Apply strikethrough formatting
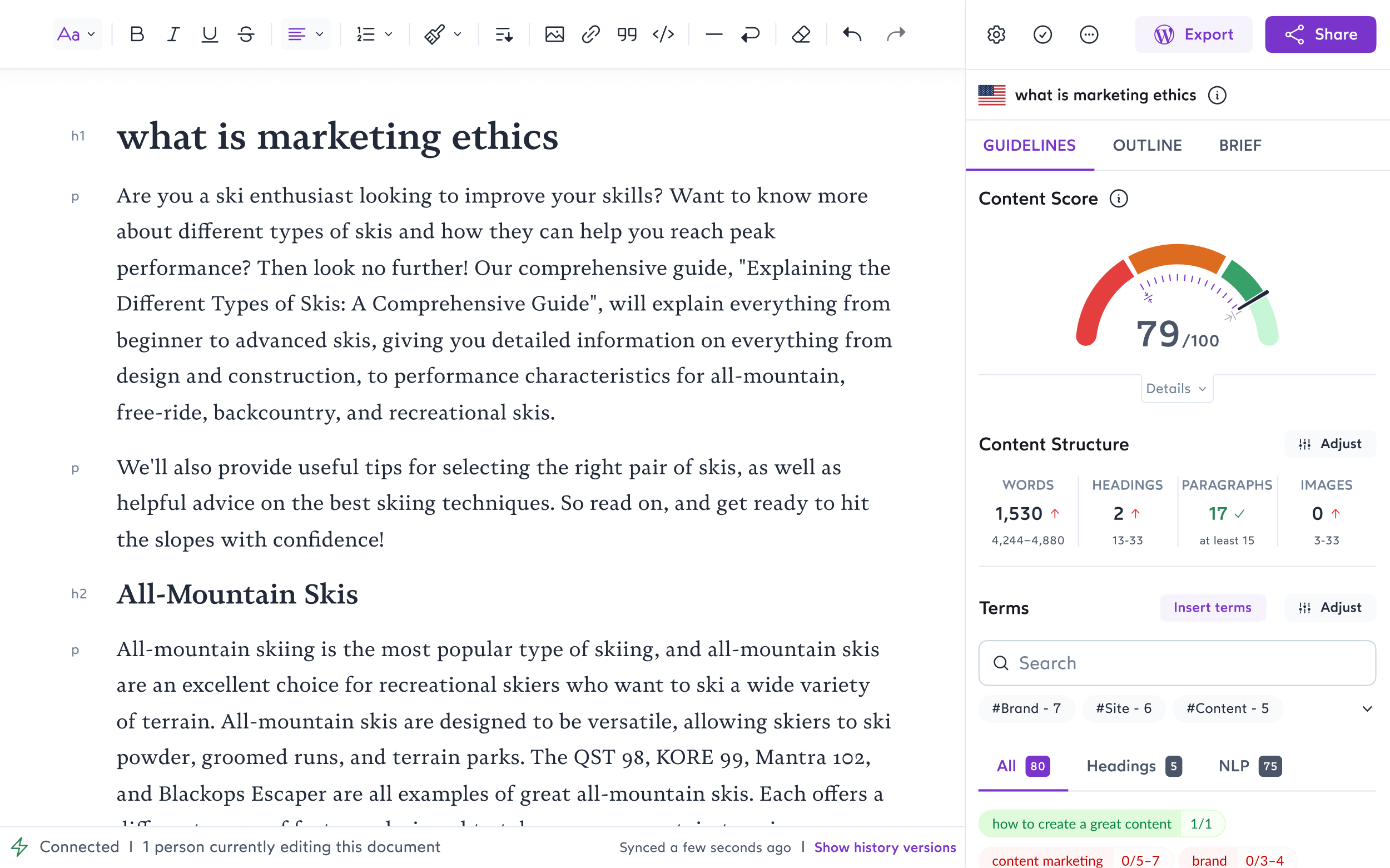Viewport: 1390px width, 868px height. [x=246, y=34]
